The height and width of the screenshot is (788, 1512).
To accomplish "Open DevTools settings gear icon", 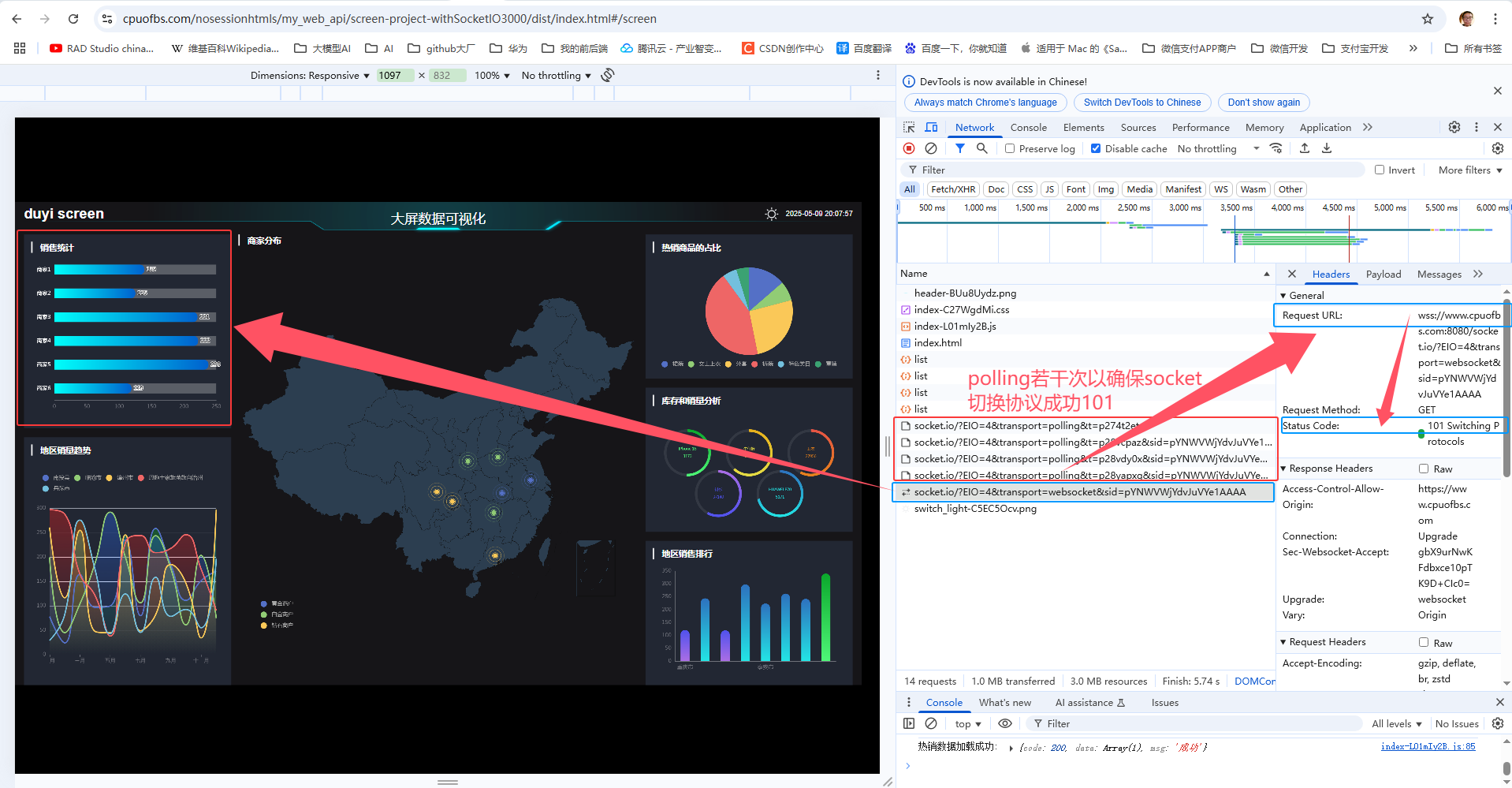I will point(1454,127).
